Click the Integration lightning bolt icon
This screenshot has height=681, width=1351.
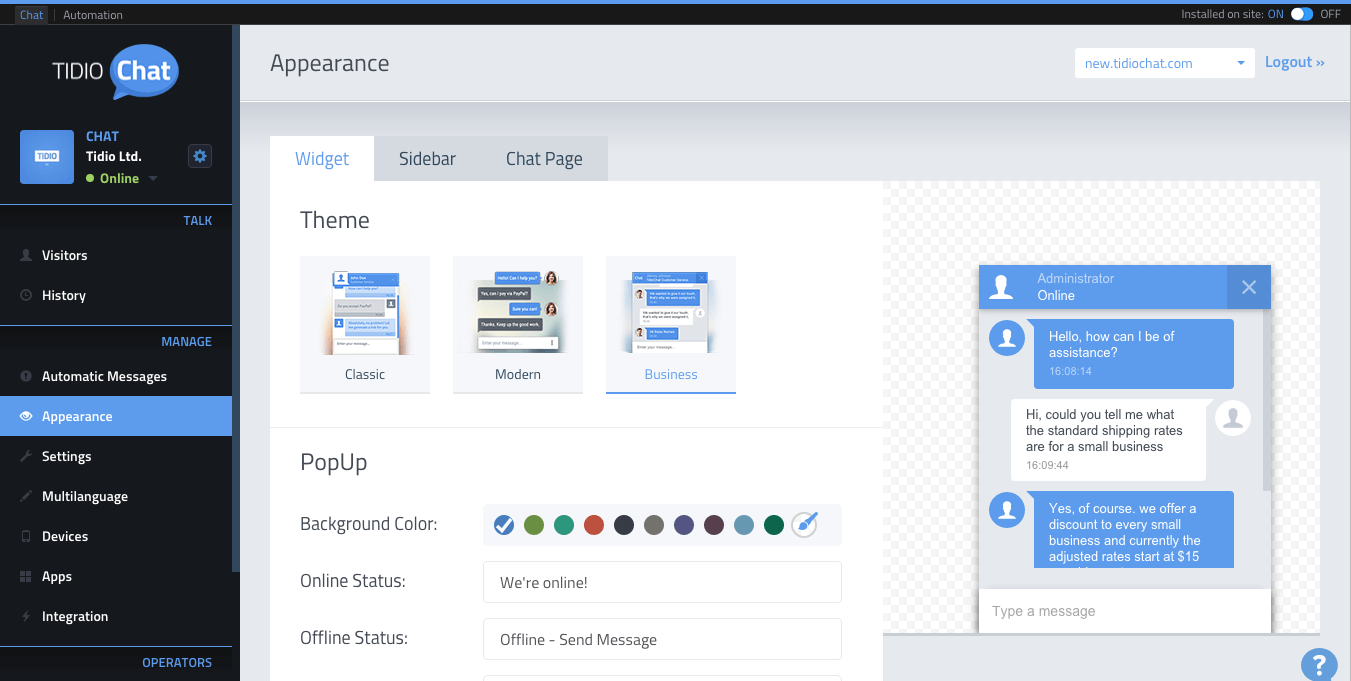[26, 617]
